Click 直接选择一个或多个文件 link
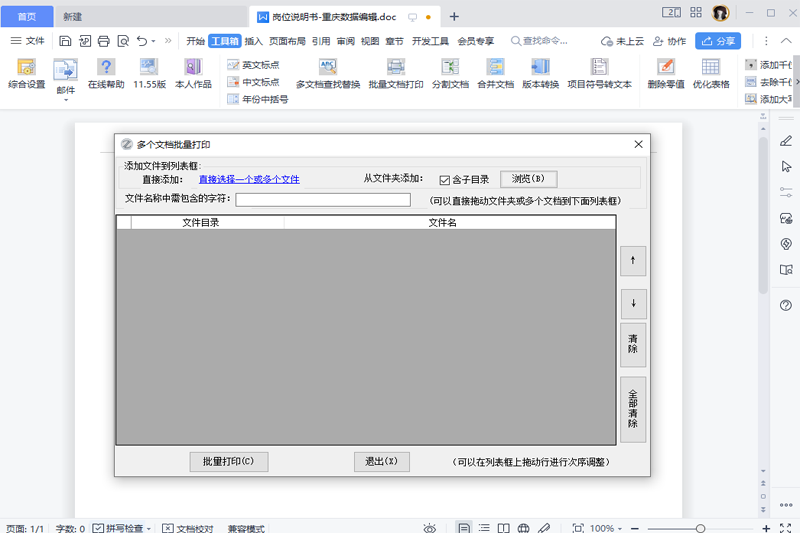This screenshot has width=800, height=533. pos(249,180)
